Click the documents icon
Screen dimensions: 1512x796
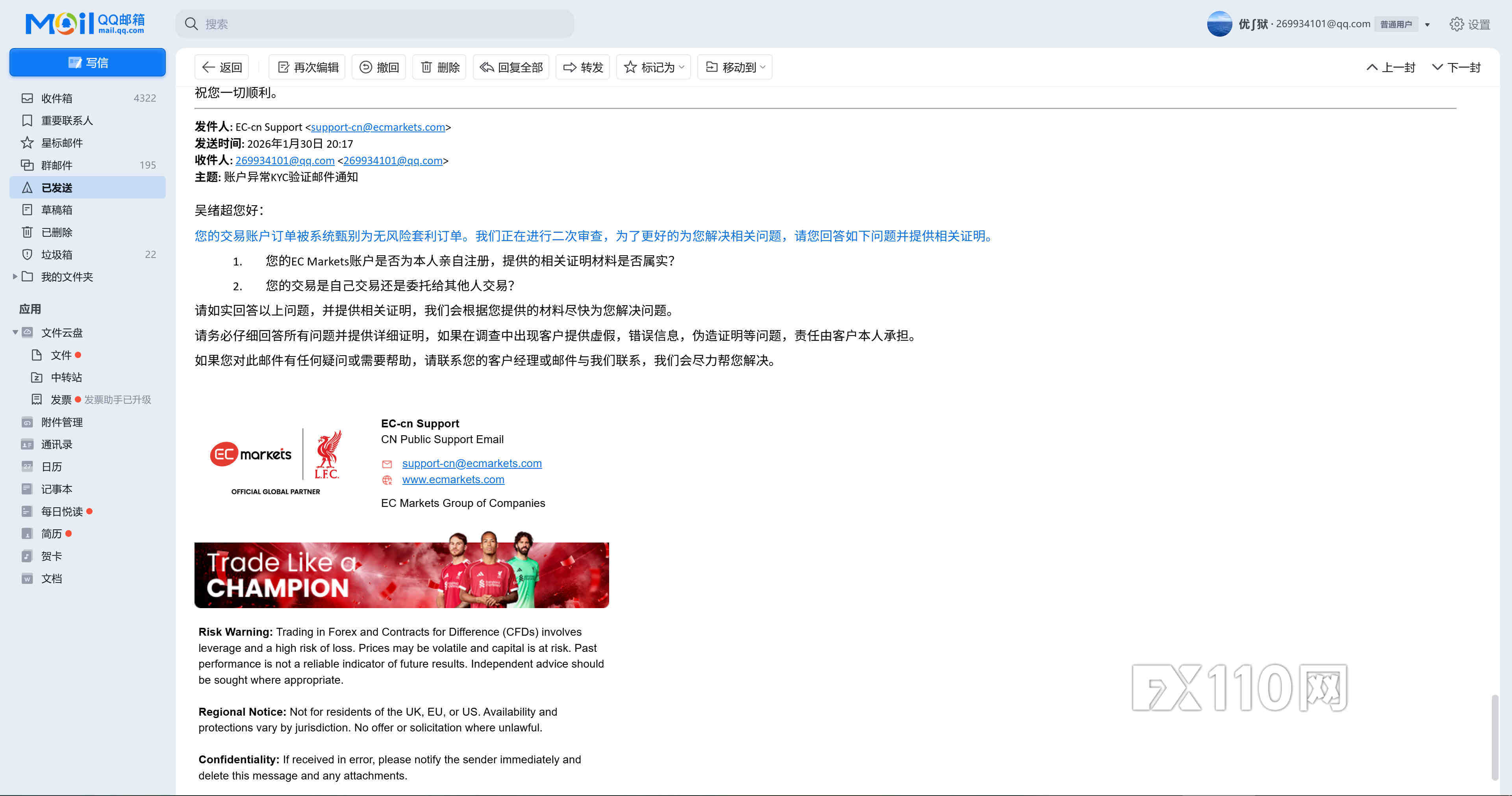27,578
